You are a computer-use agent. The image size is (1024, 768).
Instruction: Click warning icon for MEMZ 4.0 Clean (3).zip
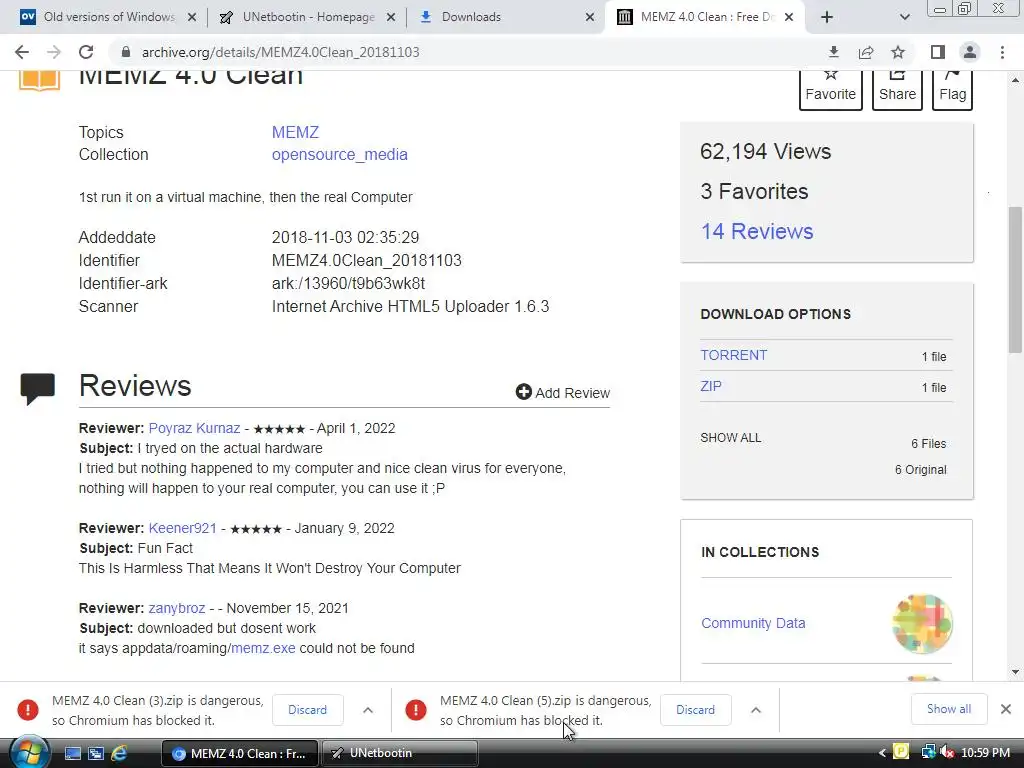click(x=27, y=710)
